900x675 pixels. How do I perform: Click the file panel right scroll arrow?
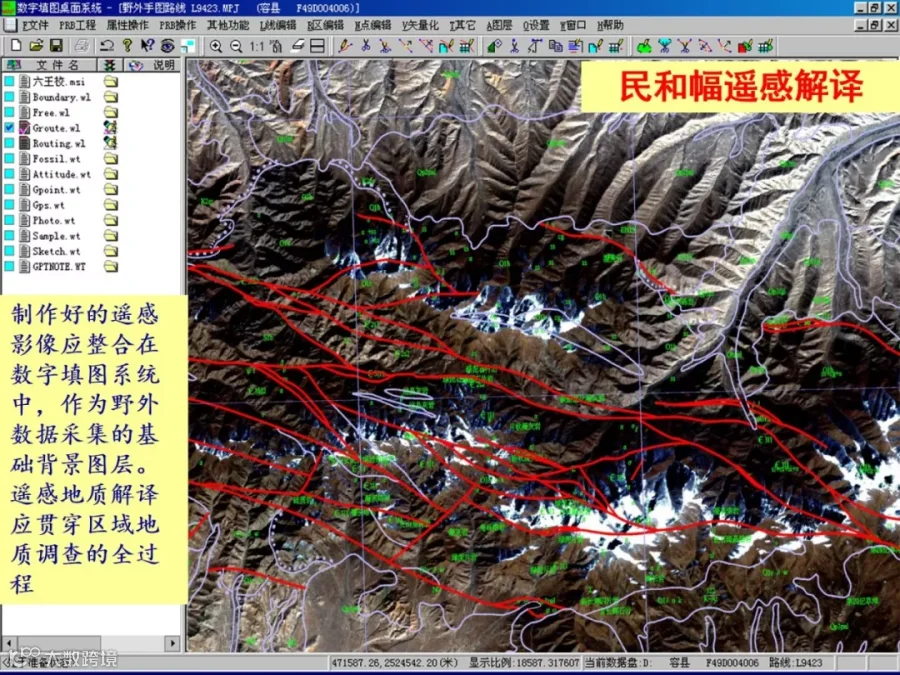[x=172, y=643]
